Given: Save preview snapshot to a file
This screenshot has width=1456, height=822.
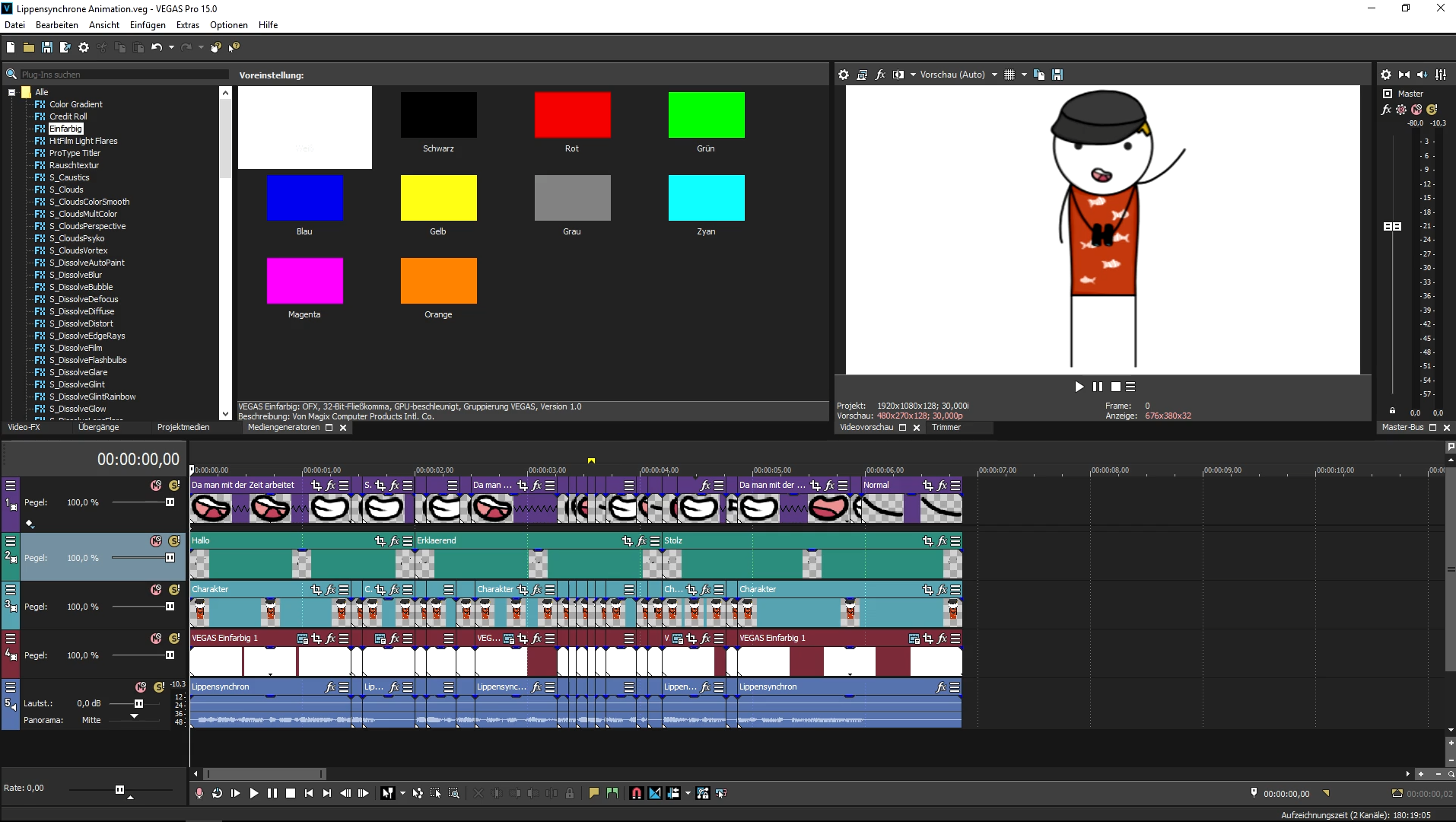Looking at the screenshot, I should 1057,75.
